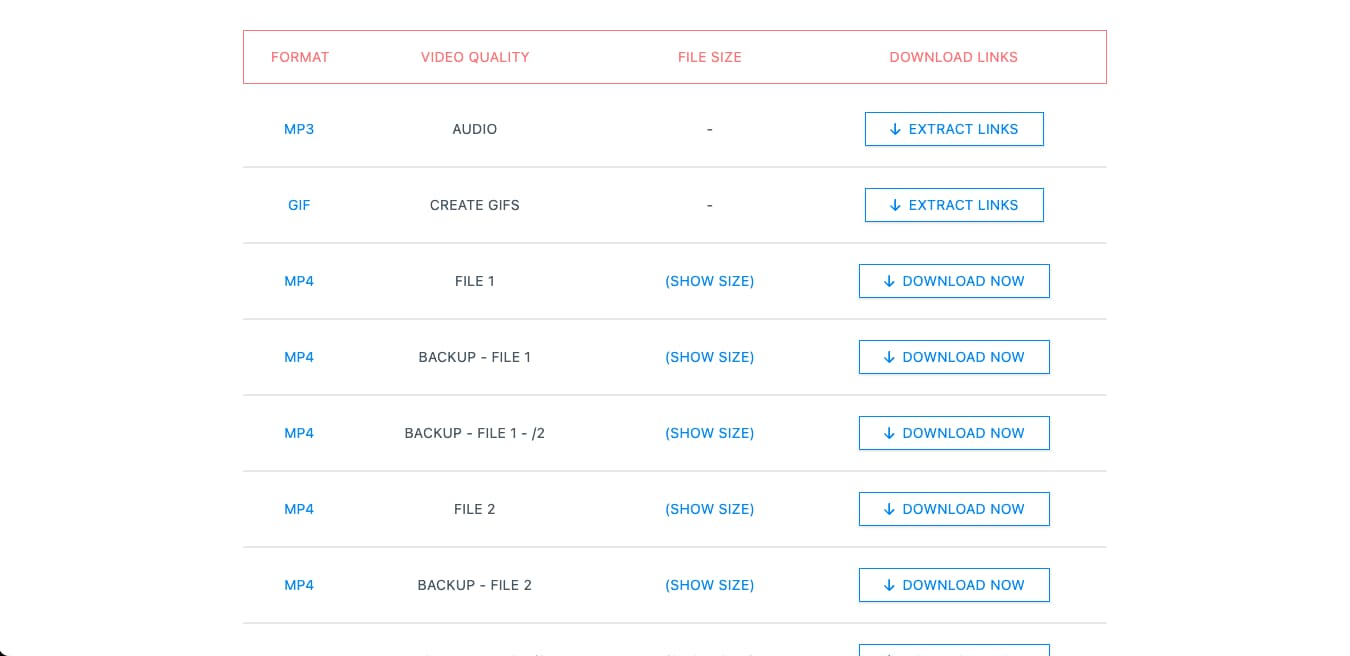Image resolution: width=1350 pixels, height=656 pixels.
Task: Select the MP3 format label
Action: coord(299,129)
